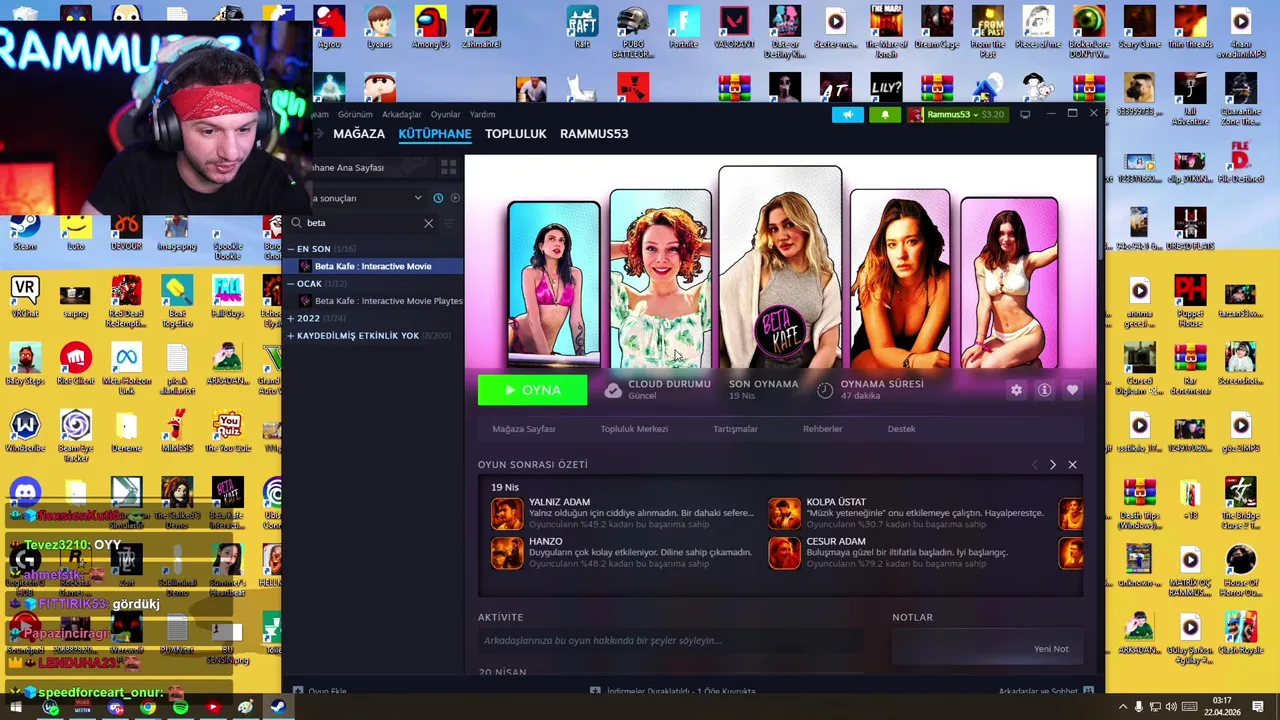Open the Rehberler link

pyautogui.click(x=823, y=429)
